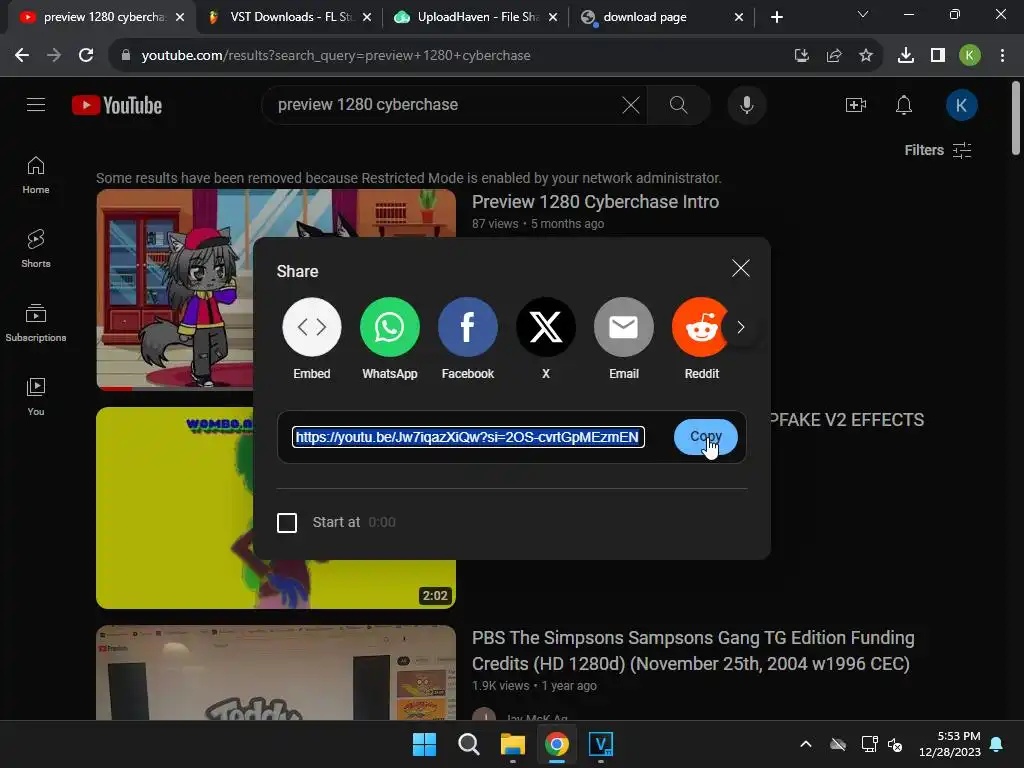
Task: Open search Filters
Action: 938,150
